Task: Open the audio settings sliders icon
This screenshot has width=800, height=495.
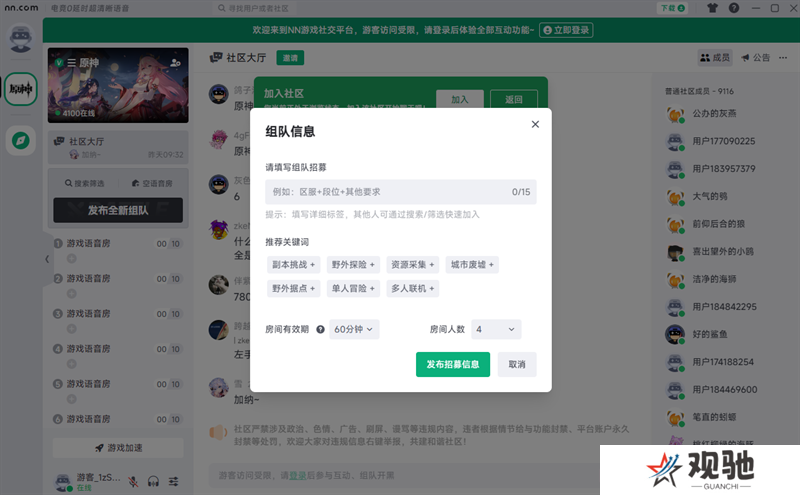Action: (x=173, y=481)
